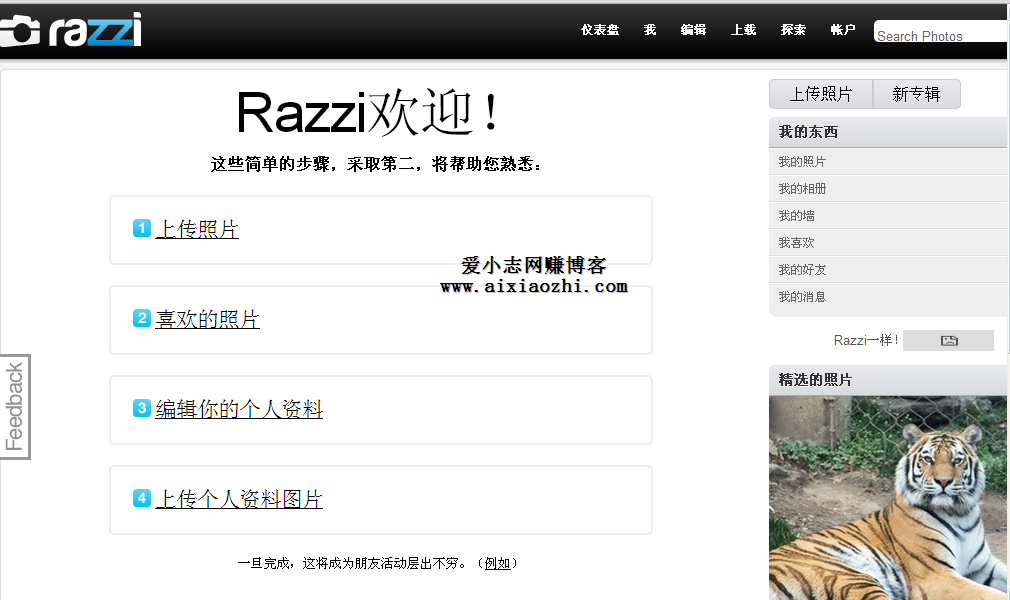
Task: Open 我的相册 in sidebar
Action: [801, 189]
